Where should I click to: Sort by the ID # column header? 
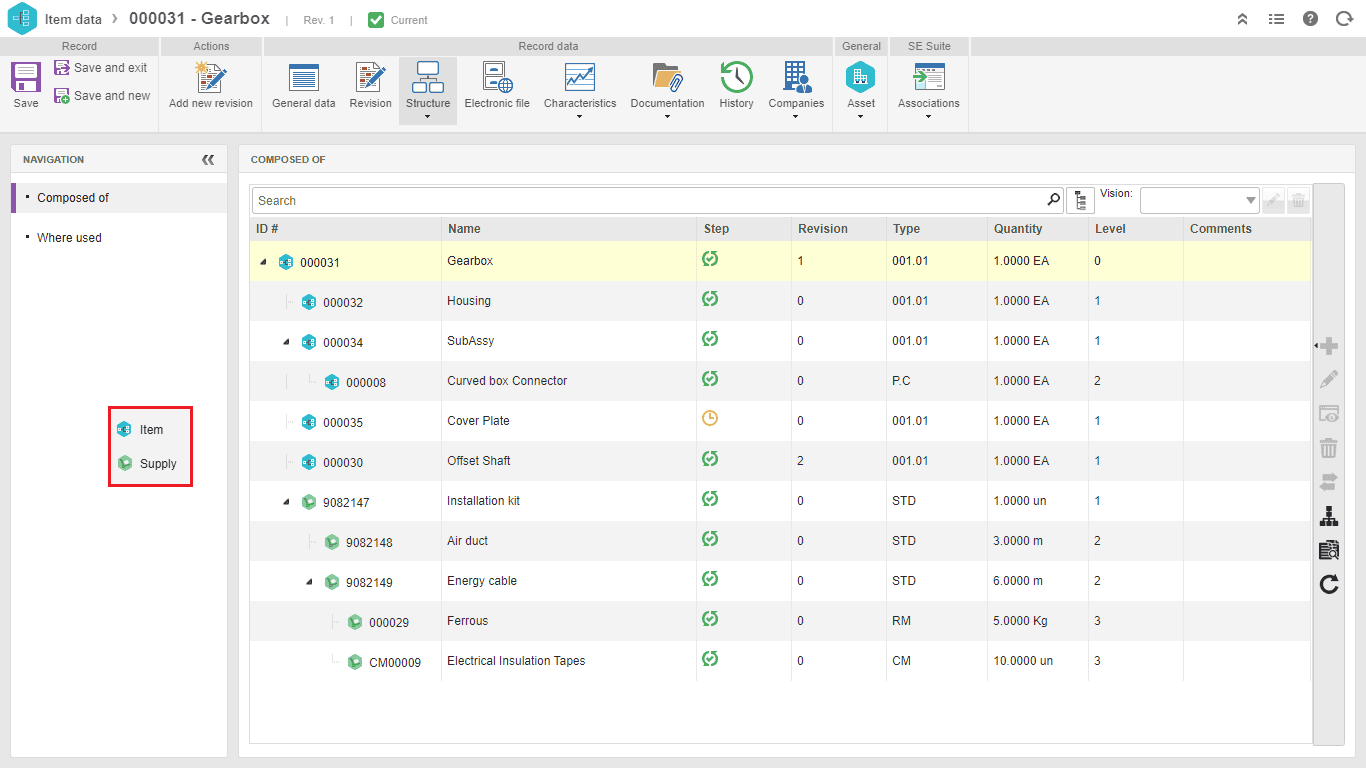(x=345, y=229)
